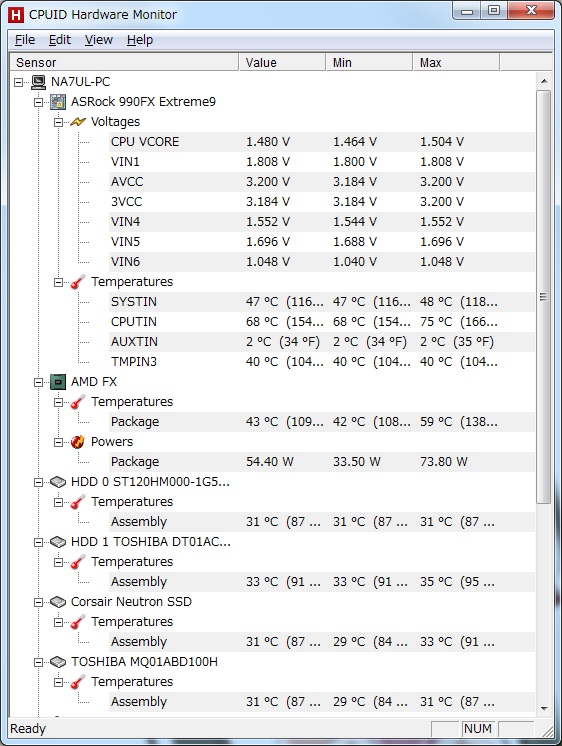Click the thermometer icon under ASRock 990FX Extreme9
The width and height of the screenshot is (562, 746).
[x=78, y=282]
